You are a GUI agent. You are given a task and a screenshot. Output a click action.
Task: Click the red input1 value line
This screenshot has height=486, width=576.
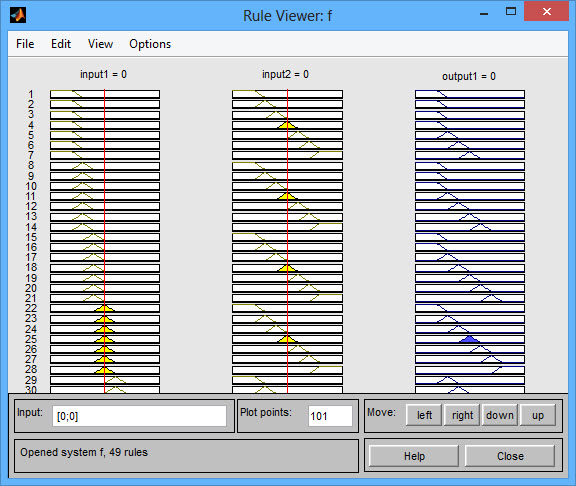(105, 241)
